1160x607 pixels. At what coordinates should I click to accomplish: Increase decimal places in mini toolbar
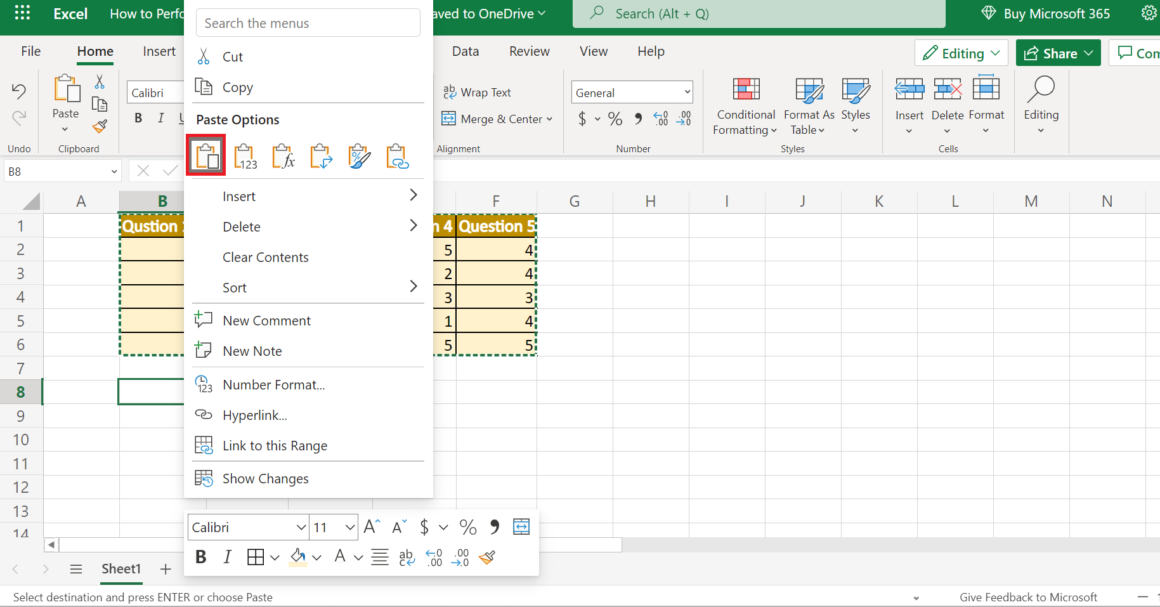tap(433, 557)
